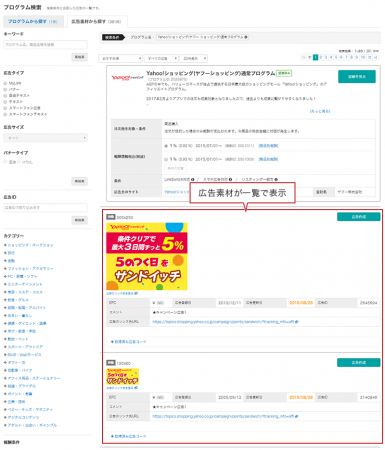
Task: Select the テキスト ad type radio
Action: (x=5, y=102)
